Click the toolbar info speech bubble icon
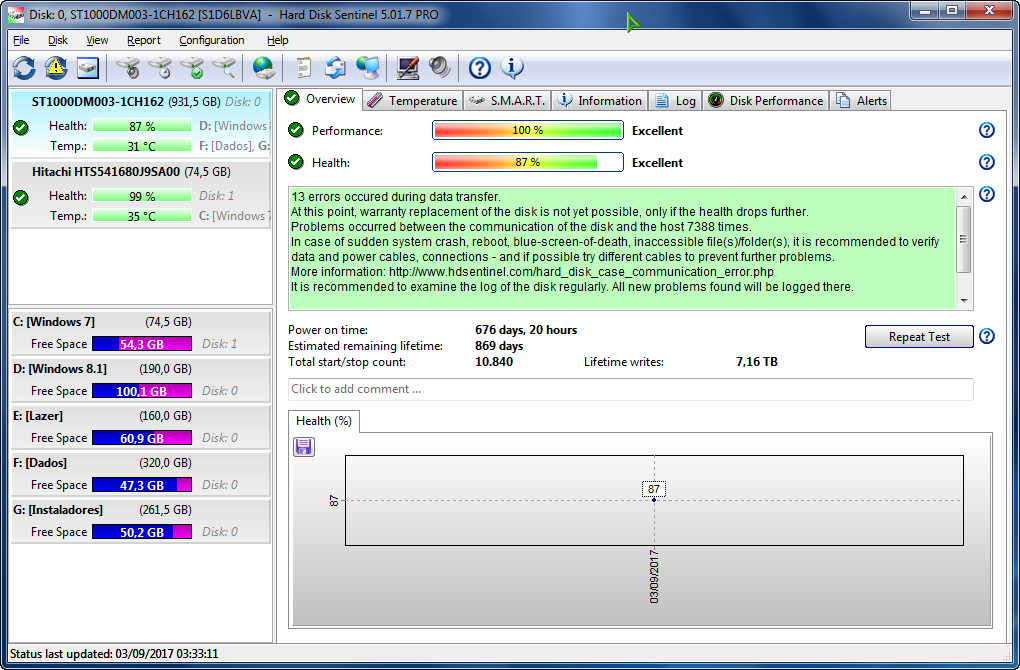This screenshot has height=670, width=1020. 512,68
